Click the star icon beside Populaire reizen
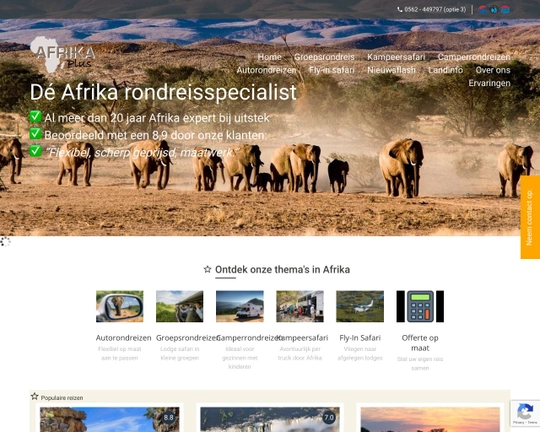Viewport: 540px width, 432px height. click(x=34, y=397)
